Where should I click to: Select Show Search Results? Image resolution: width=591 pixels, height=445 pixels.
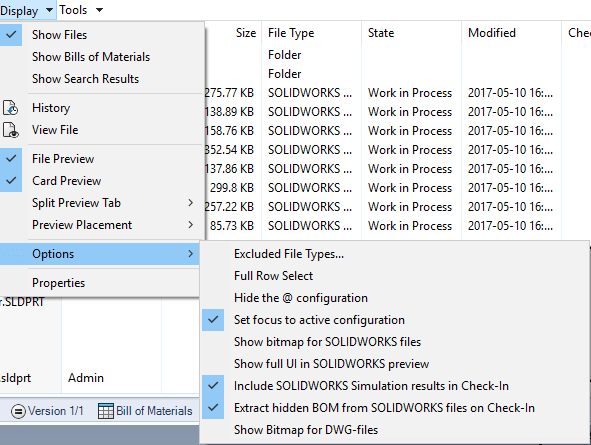click(x=86, y=79)
